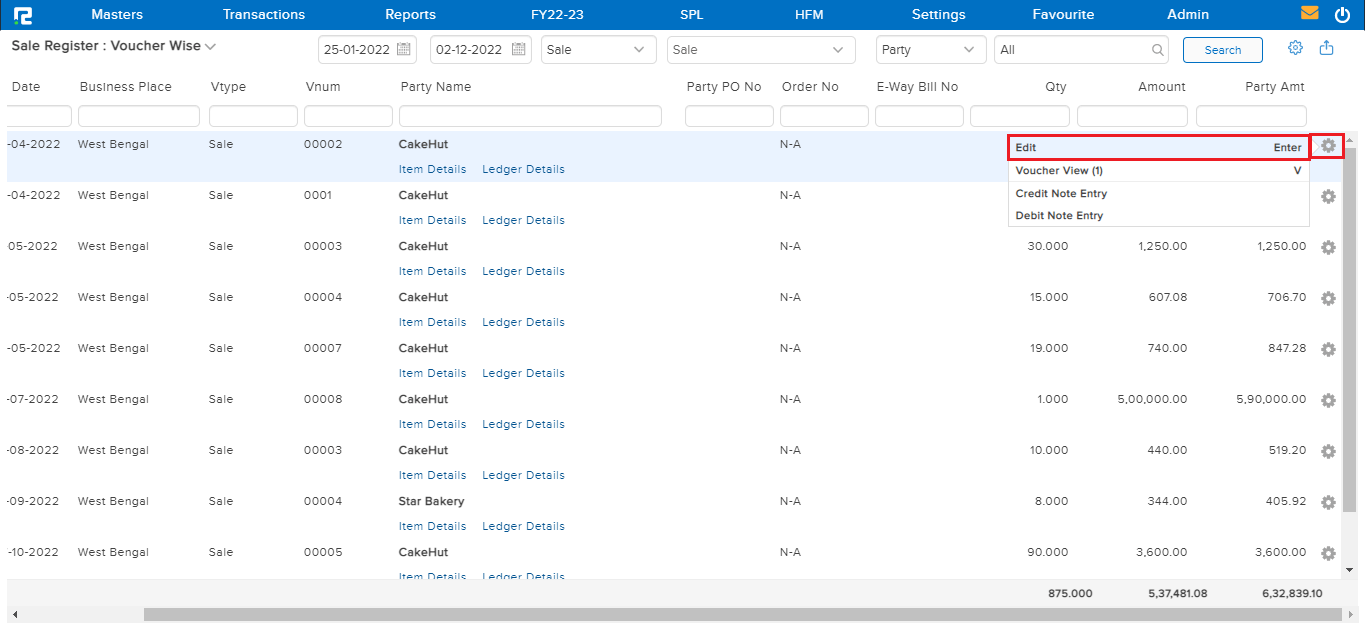Click the app logo icon in top-left
This screenshot has height=625, width=1366.
coord(21,15)
